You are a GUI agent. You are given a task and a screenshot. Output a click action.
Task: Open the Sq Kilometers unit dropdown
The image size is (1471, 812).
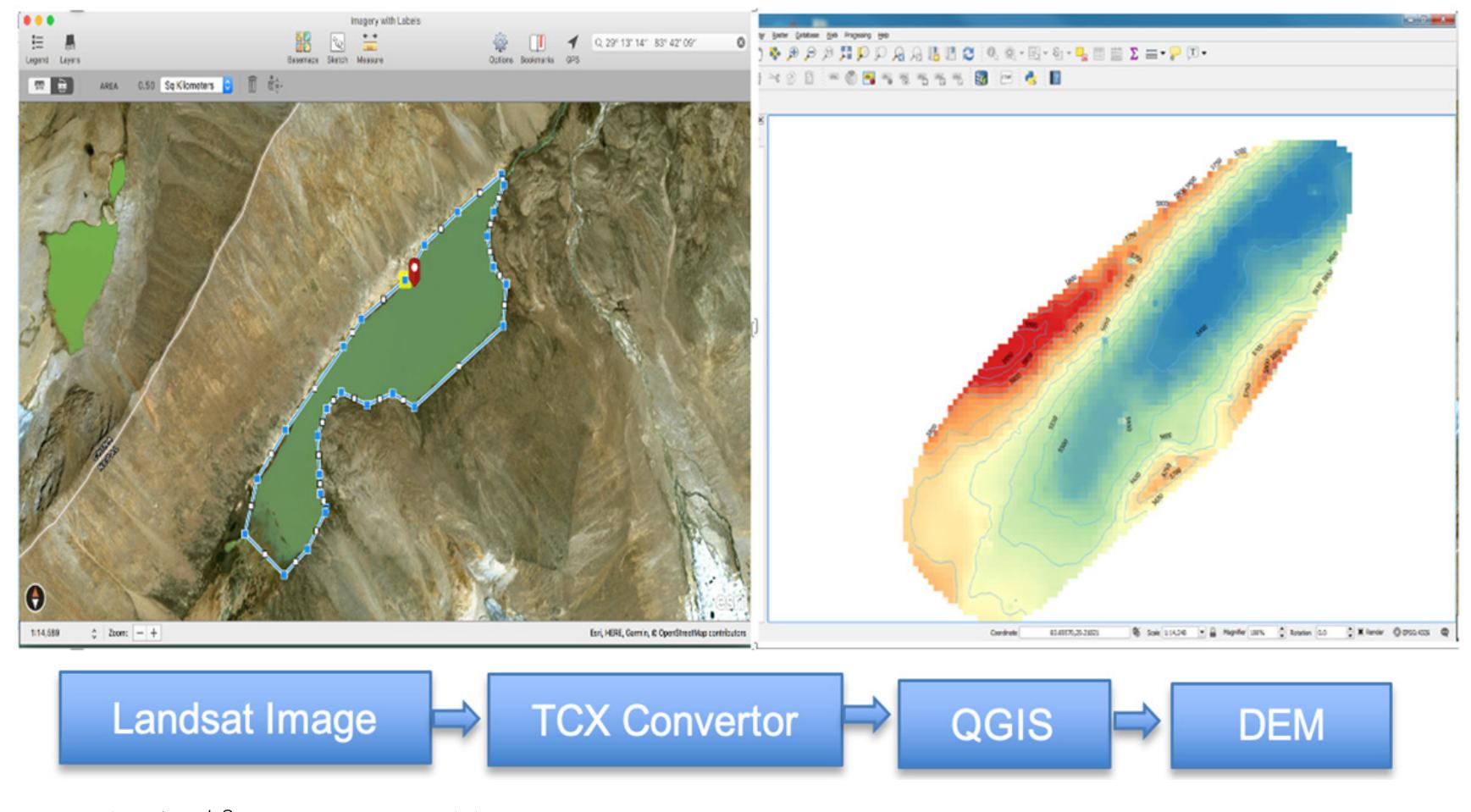pyautogui.click(x=227, y=85)
